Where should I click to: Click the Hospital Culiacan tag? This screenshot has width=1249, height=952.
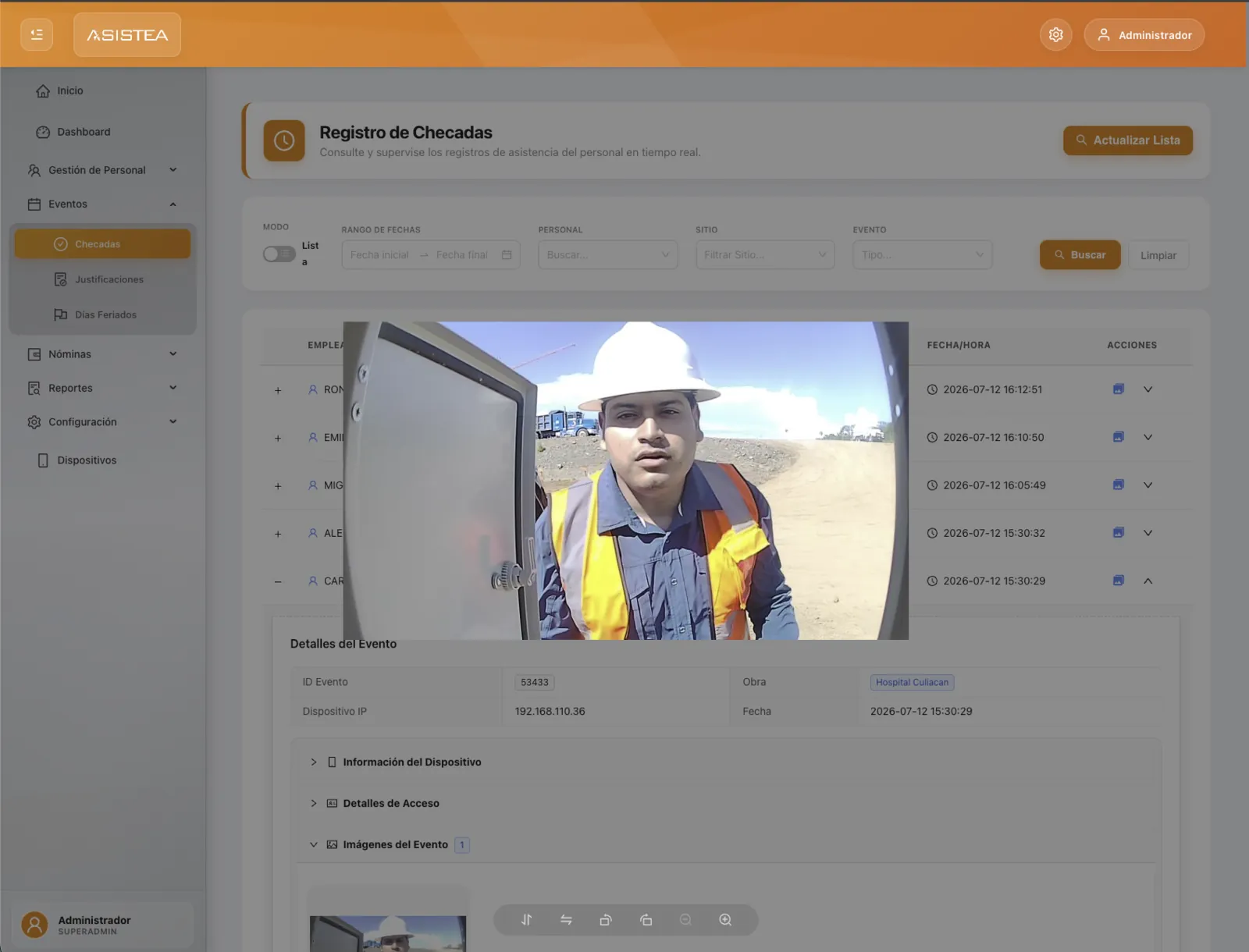(x=912, y=682)
